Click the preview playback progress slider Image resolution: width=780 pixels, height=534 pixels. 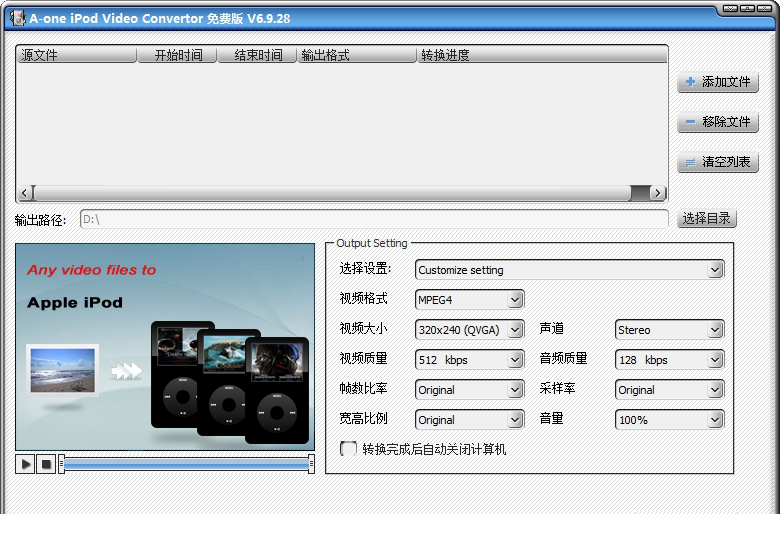(187, 464)
